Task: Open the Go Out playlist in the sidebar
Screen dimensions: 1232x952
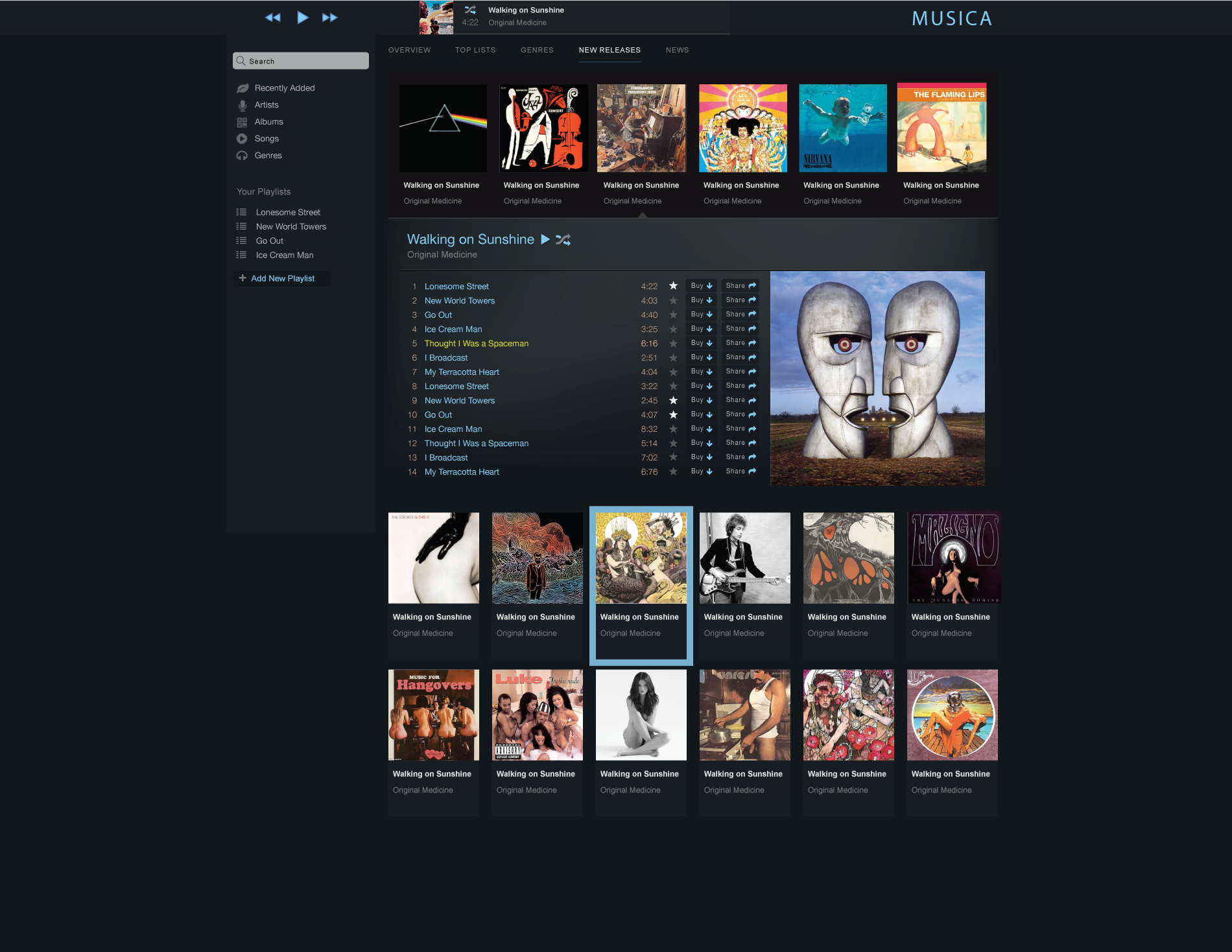Action: pos(269,241)
